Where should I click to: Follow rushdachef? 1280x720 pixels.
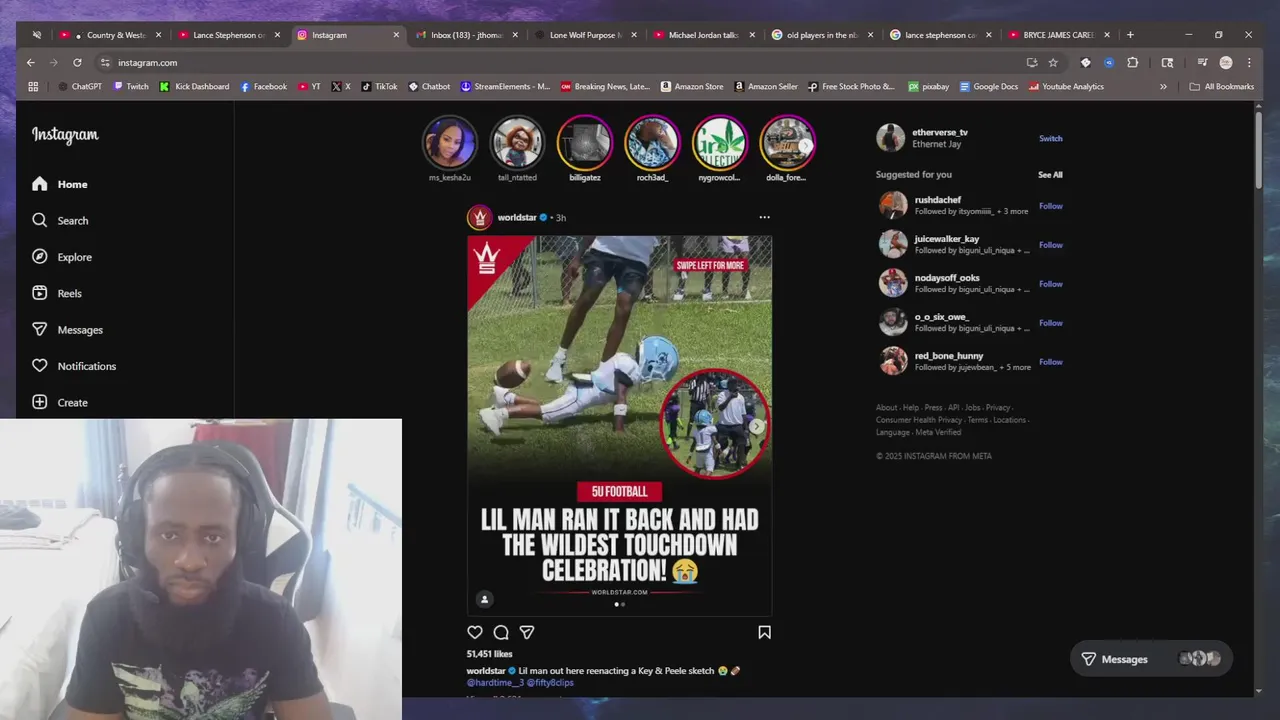tap(1050, 206)
